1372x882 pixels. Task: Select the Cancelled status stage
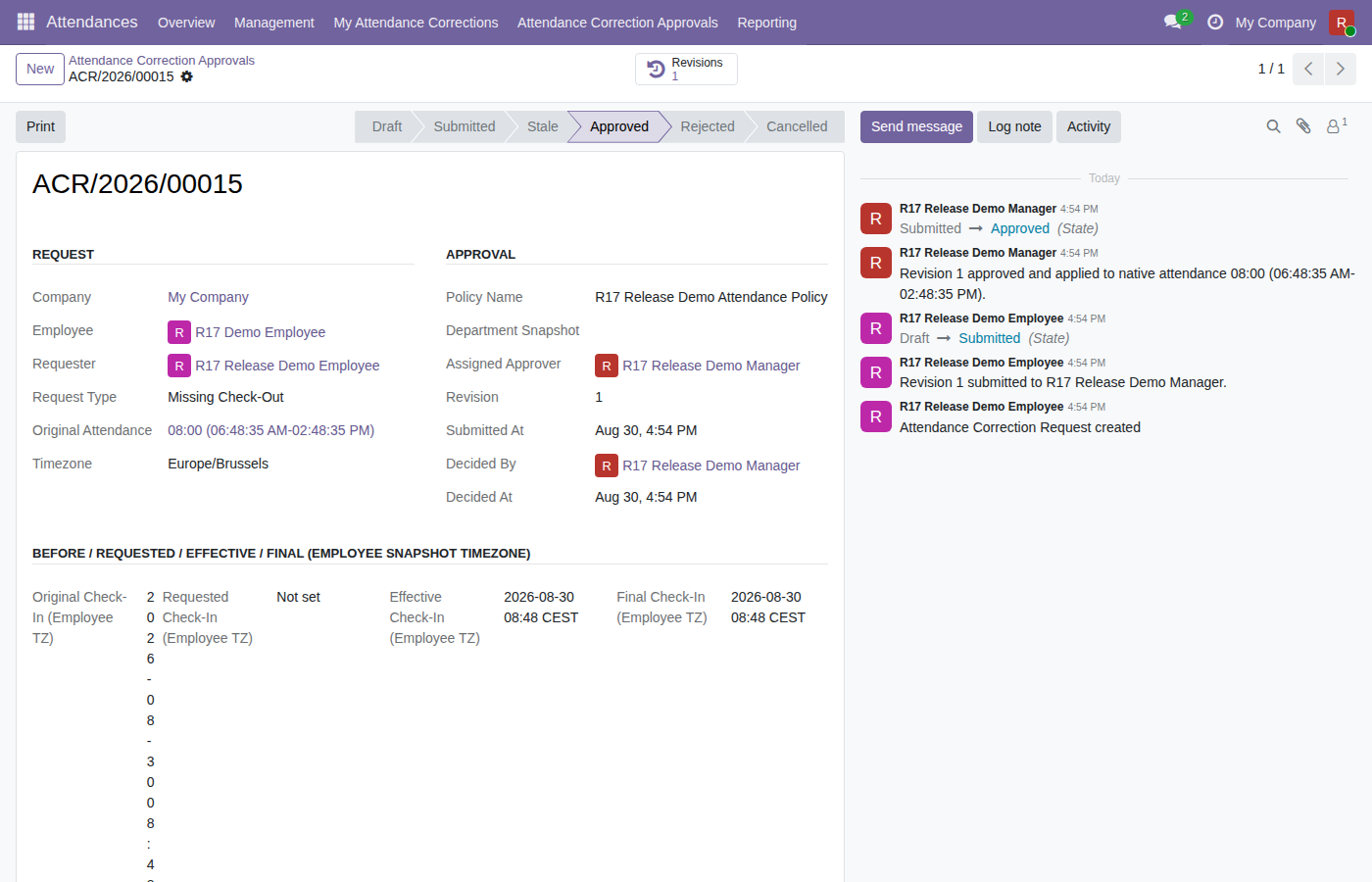click(797, 126)
